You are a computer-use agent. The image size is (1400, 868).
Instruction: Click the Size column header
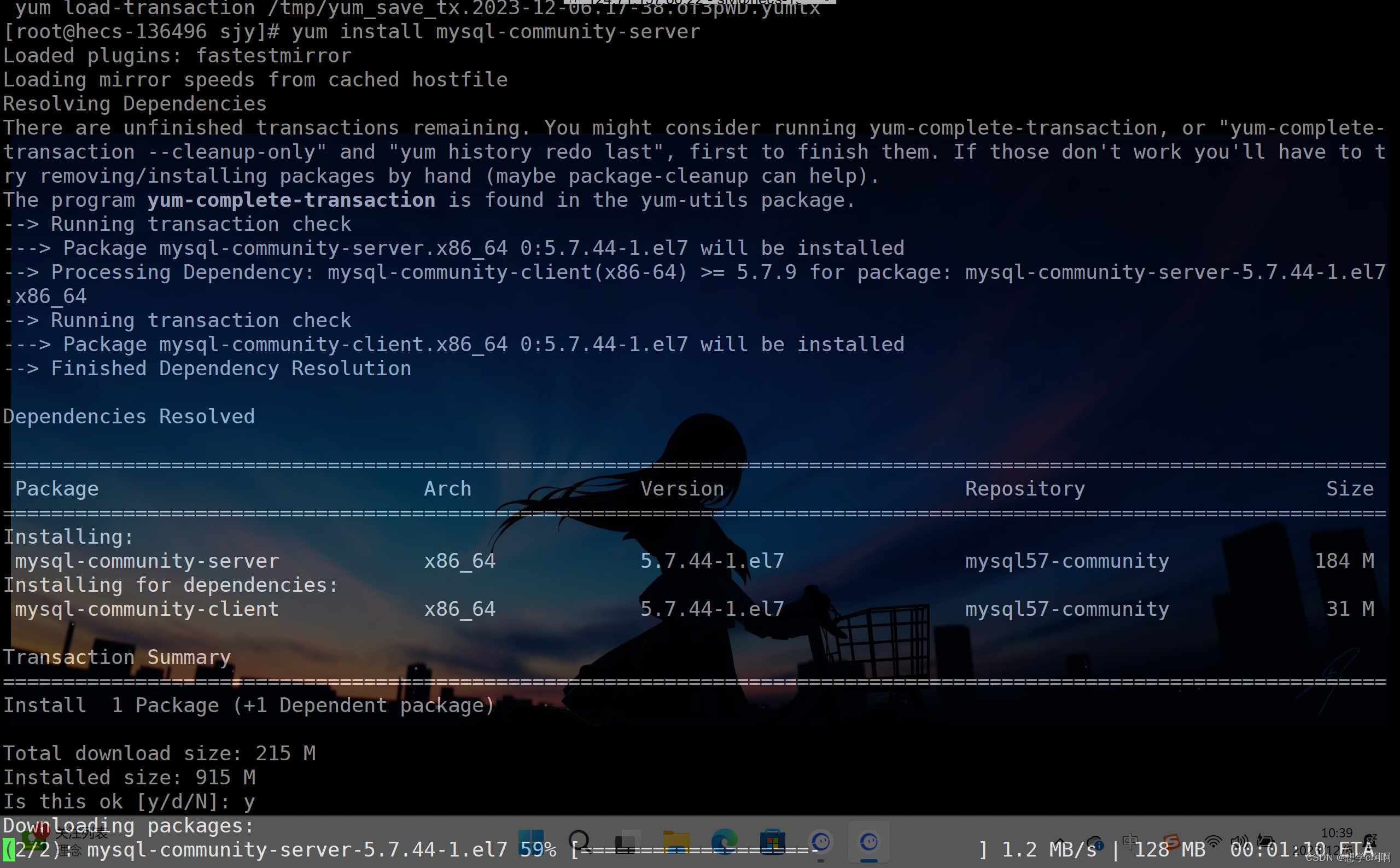coord(1350,488)
